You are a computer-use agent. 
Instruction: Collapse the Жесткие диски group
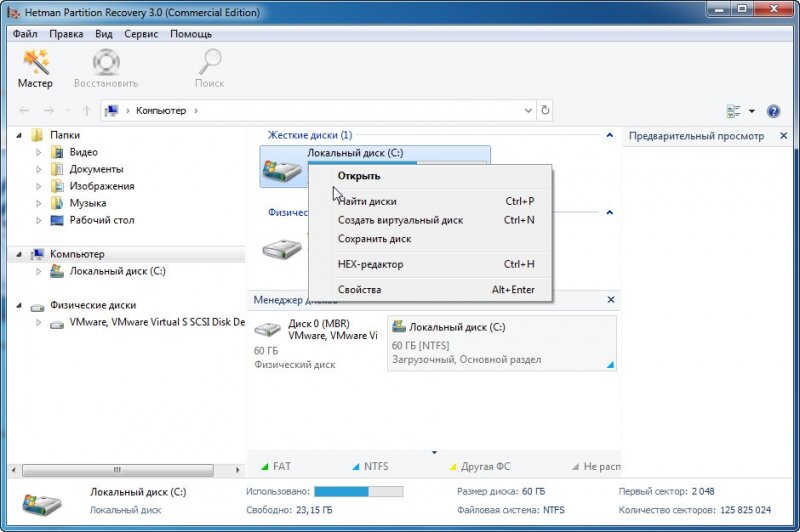[609, 135]
